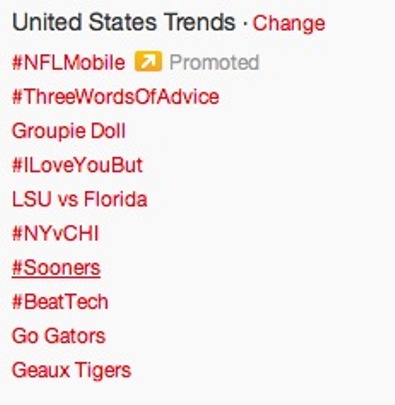The width and height of the screenshot is (395, 405).
Task: View tweets about Groupie Doll
Action: coord(69,131)
